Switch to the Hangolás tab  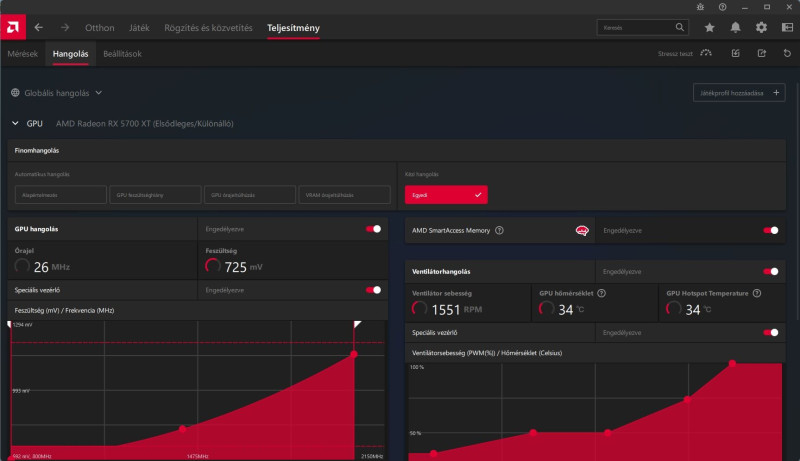pos(70,54)
